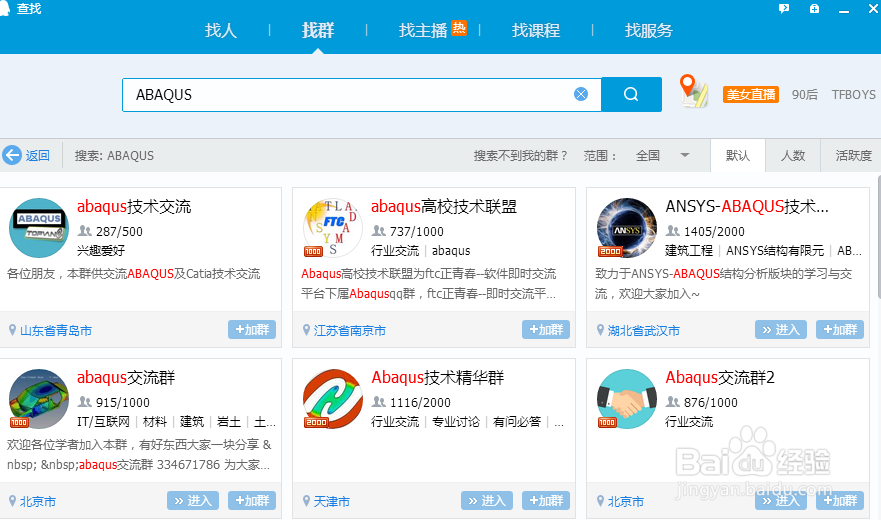Join Abaqus技术精华群 with +加群
Screen dimensions: 881x520
[x=546, y=500]
